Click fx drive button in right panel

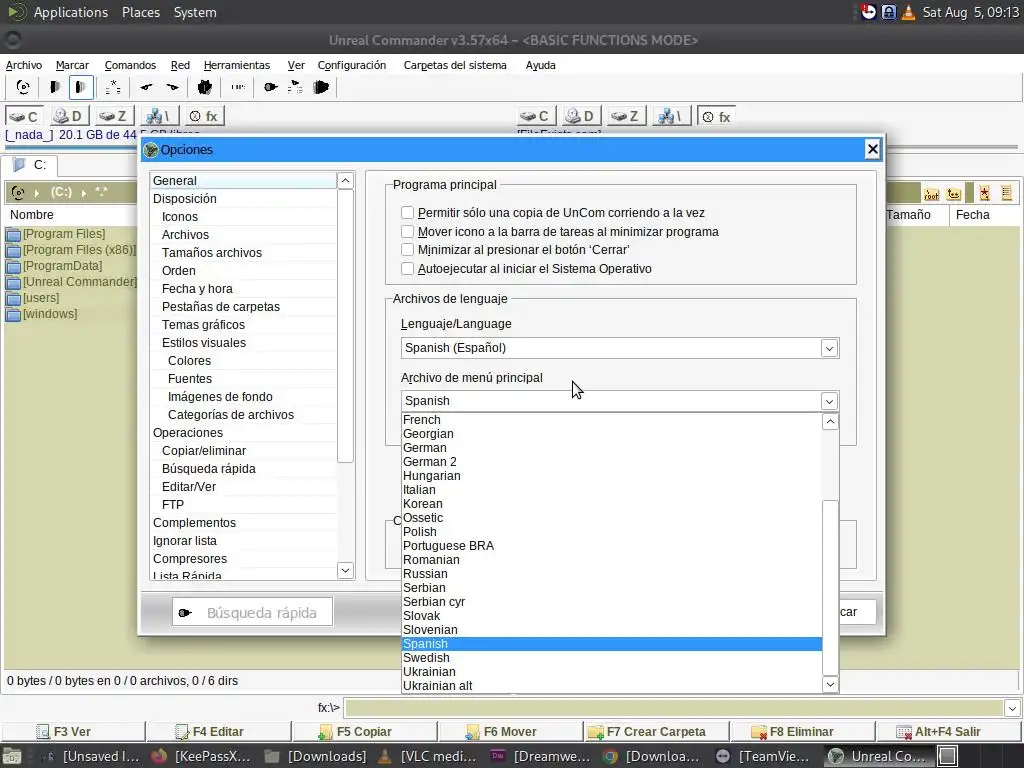pyautogui.click(x=716, y=116)
